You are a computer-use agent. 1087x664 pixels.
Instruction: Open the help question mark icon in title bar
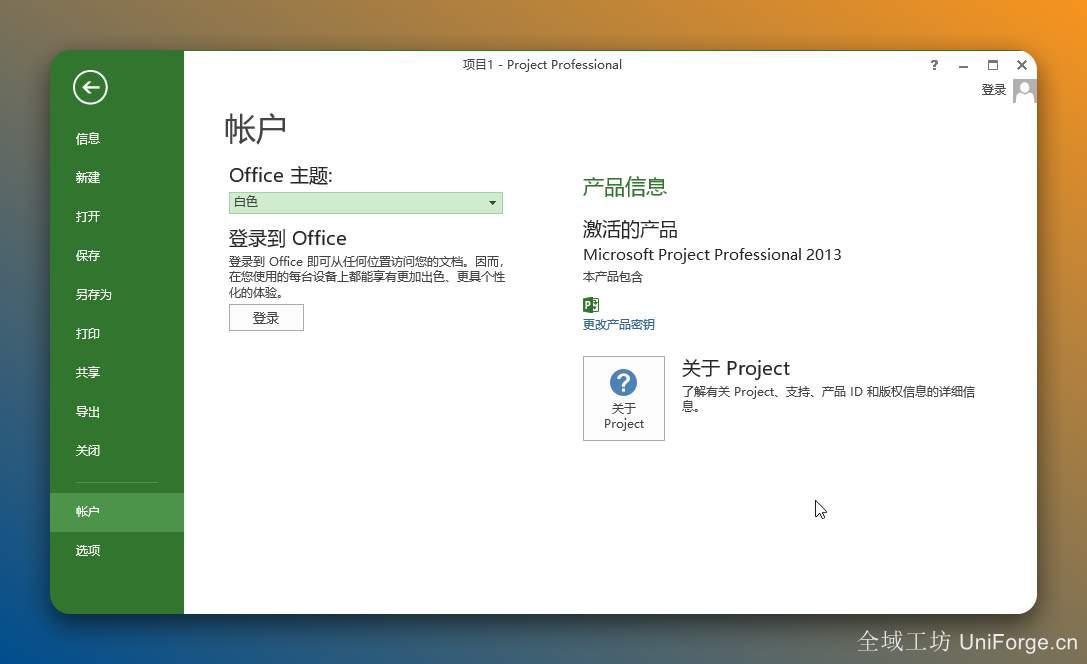[x=934, y=65]
